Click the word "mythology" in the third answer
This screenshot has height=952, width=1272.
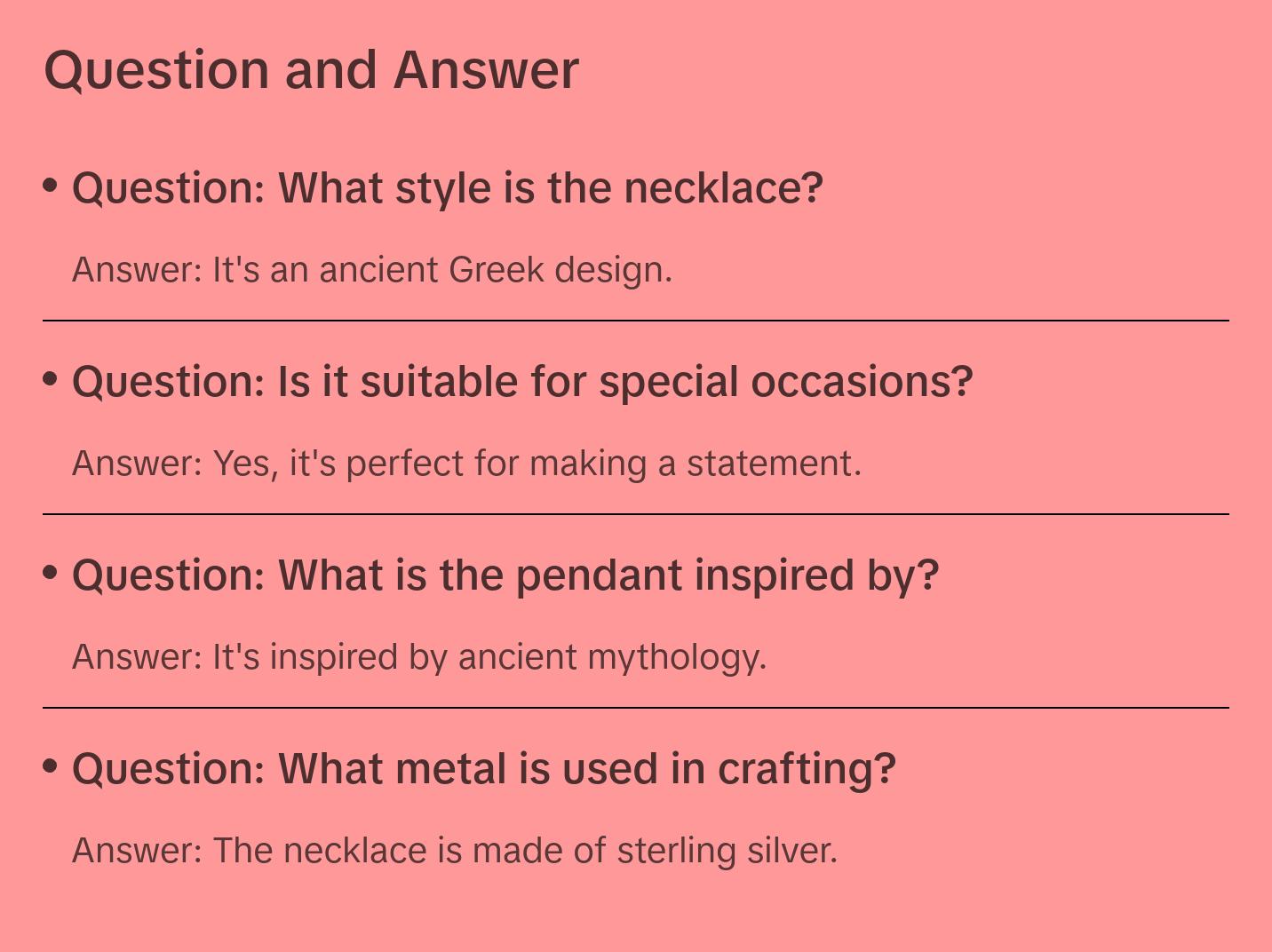[x=677, y=658]
